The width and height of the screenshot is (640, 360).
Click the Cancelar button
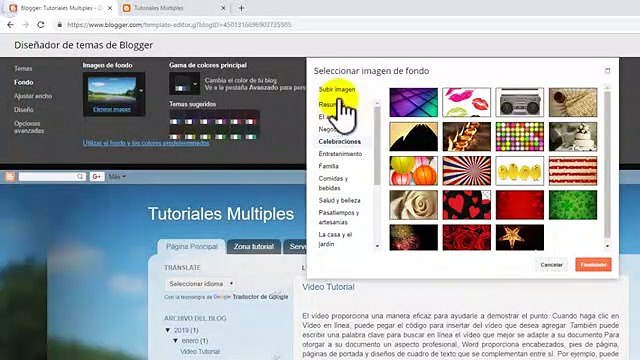point(551,264)
